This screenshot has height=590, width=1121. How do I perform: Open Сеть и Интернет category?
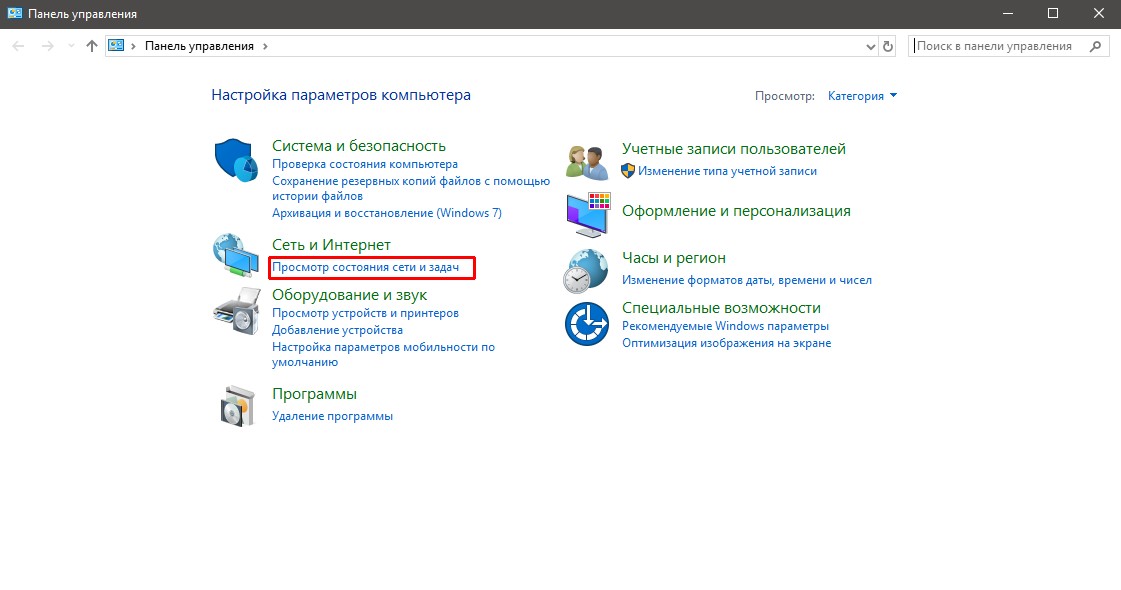331,245
